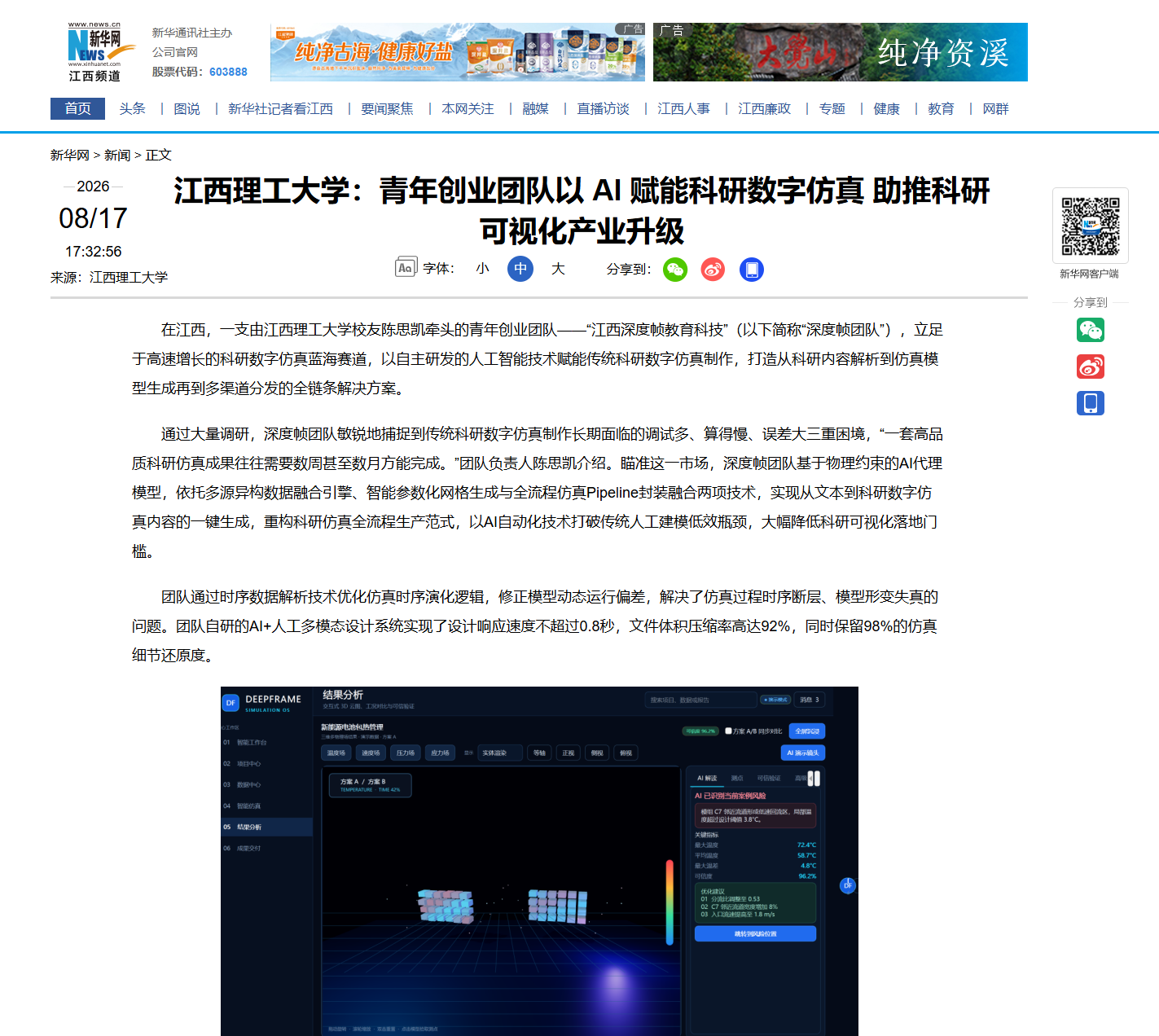This screenshot has height=1036, width=1159.
Task: Share via Weibo in right sidebar
Action: (1091, 367)
